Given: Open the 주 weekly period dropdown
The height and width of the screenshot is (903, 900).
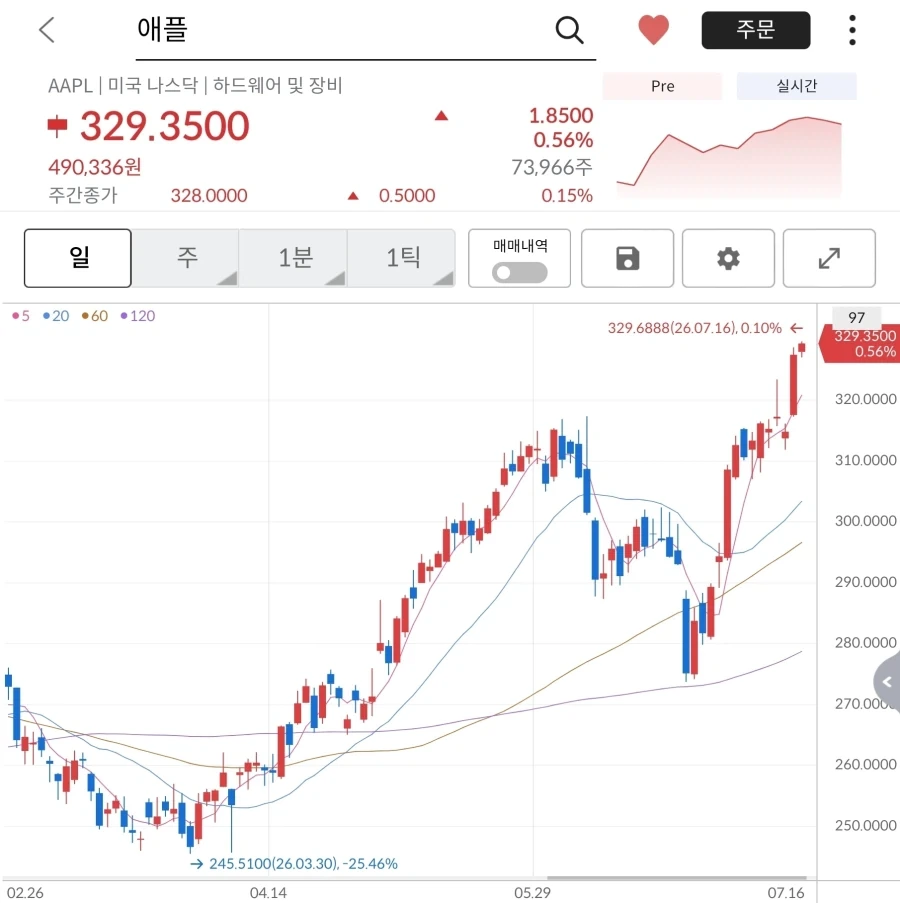Looking at the screenshot, I should (186, 258).
